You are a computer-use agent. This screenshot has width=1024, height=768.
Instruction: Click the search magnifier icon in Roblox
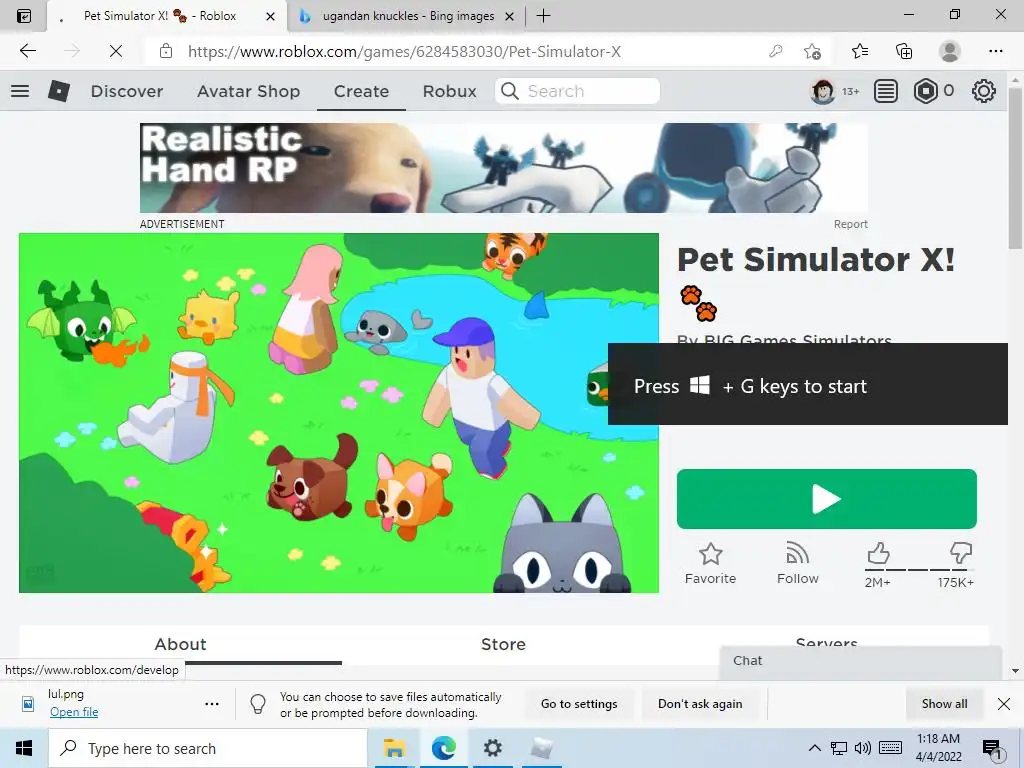(510, 91)
